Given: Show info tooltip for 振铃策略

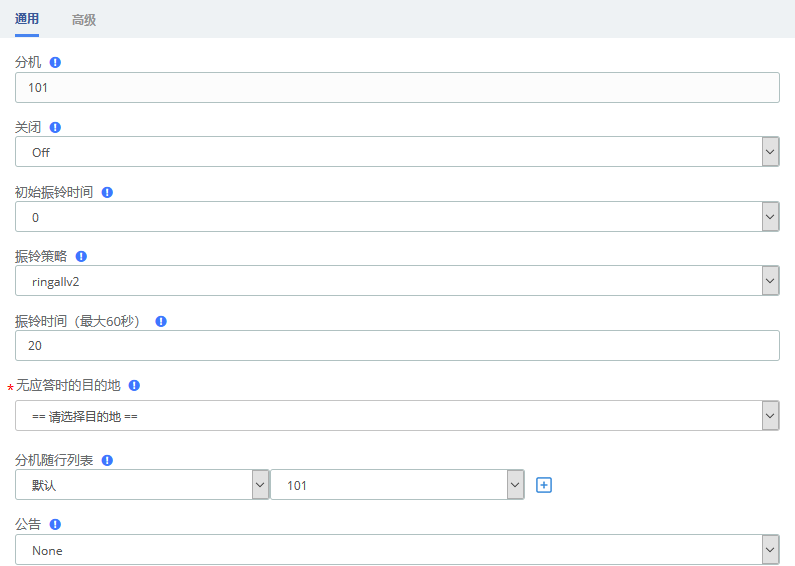Looking at the screenshot, I should tap(81, 257).
